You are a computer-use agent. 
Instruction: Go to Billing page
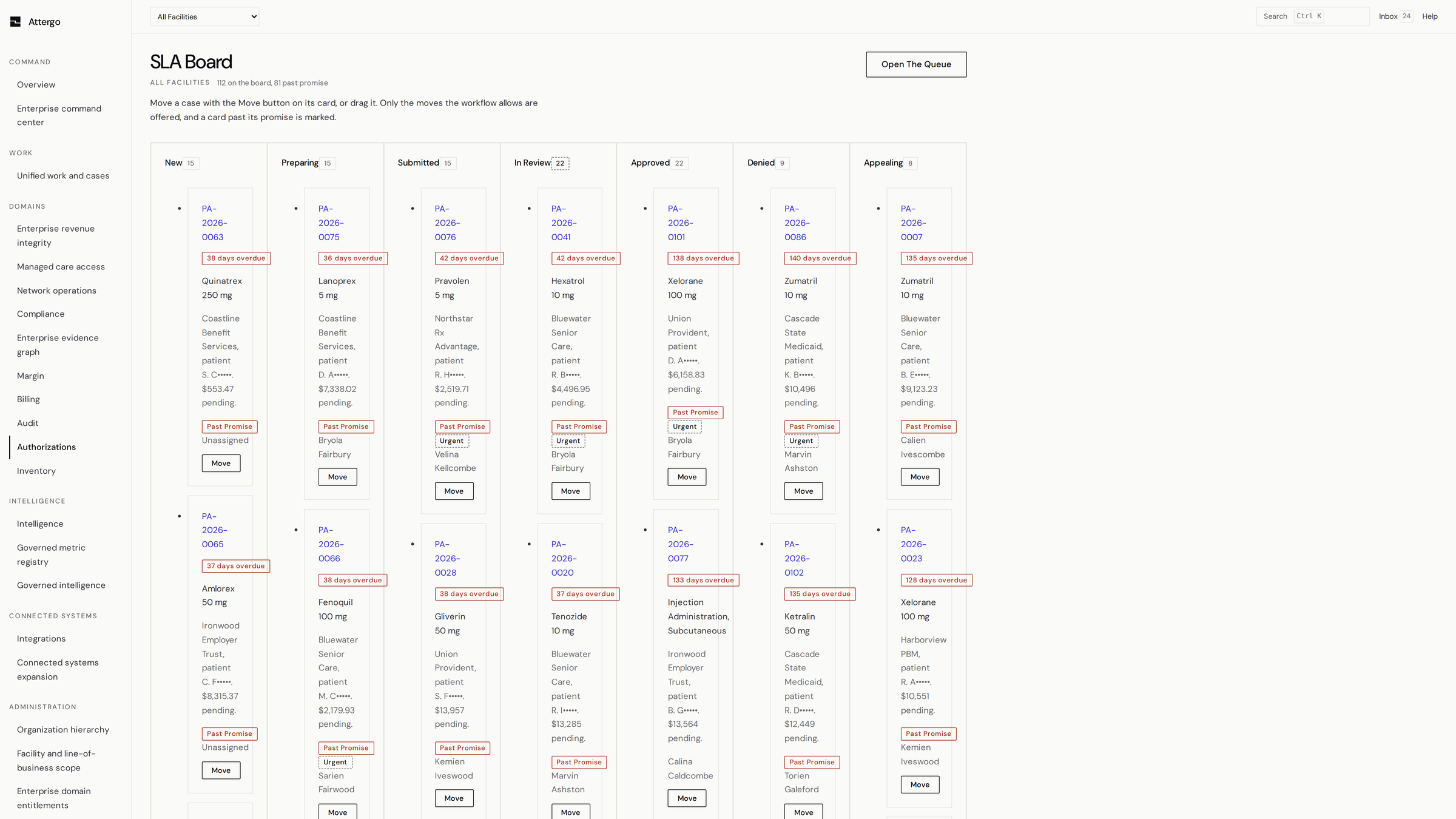pyautogui.click(x=29, y=399)
